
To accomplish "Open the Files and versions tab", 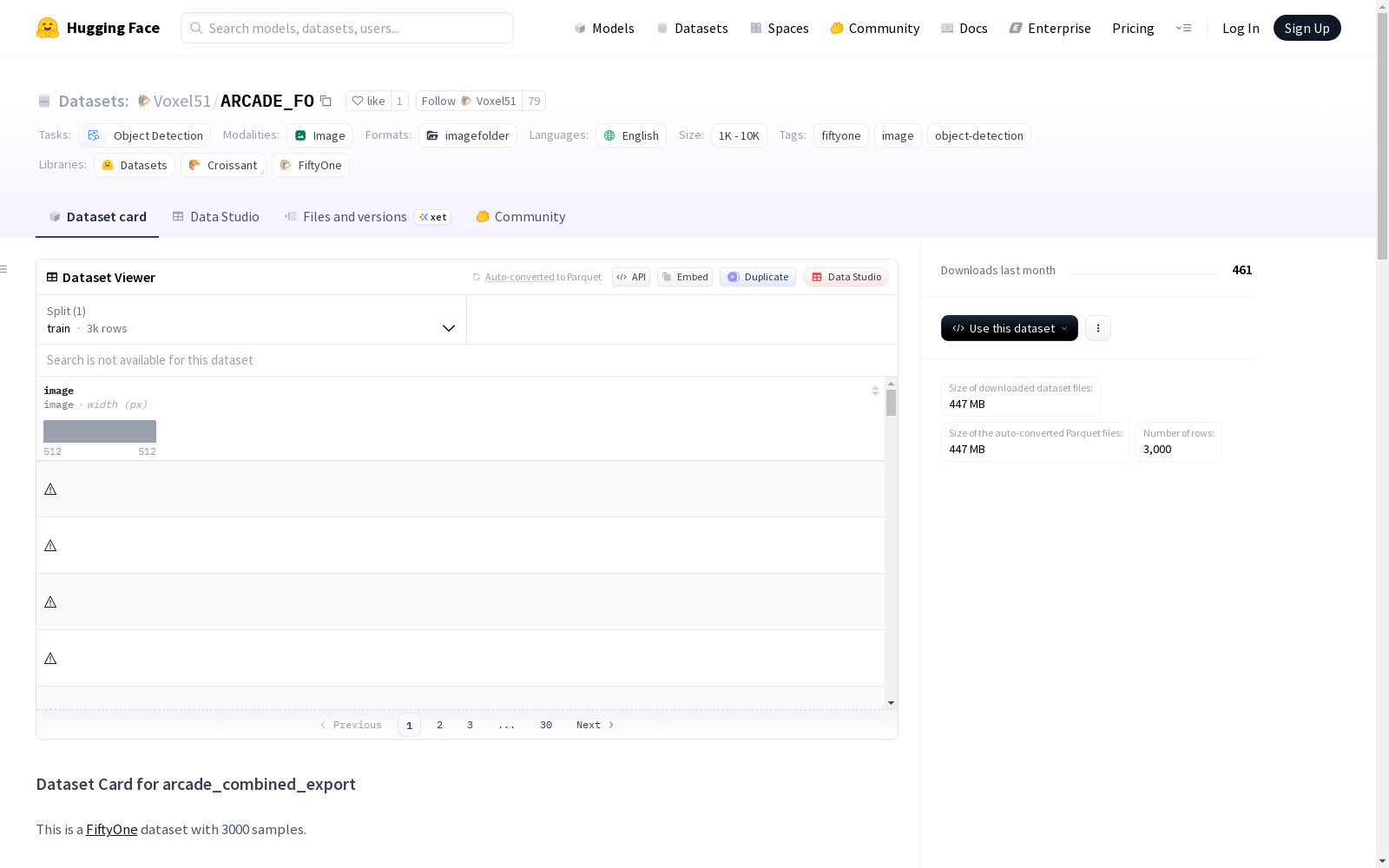I will [x=367, y=217].
